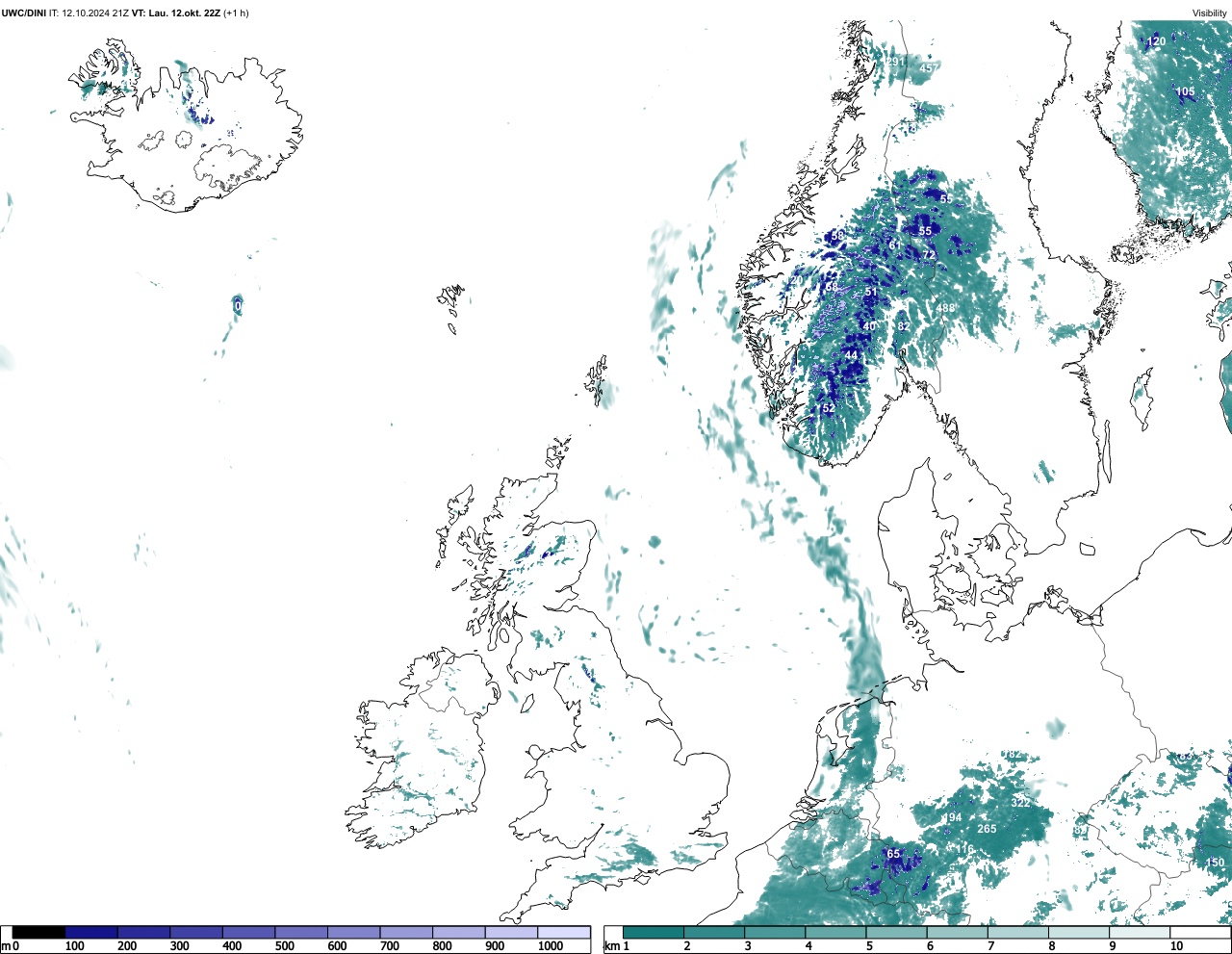1232x954 pixels.
Task: Select the 7–8 km pale teal swatch
Action: point(1018,932)
